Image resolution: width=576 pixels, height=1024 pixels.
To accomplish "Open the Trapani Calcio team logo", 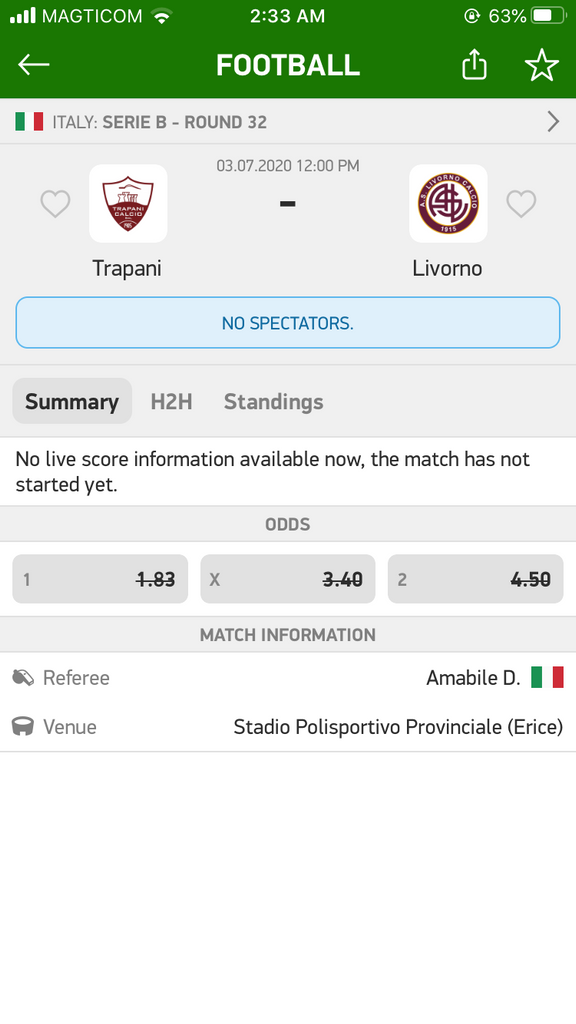I will (128, 203).
